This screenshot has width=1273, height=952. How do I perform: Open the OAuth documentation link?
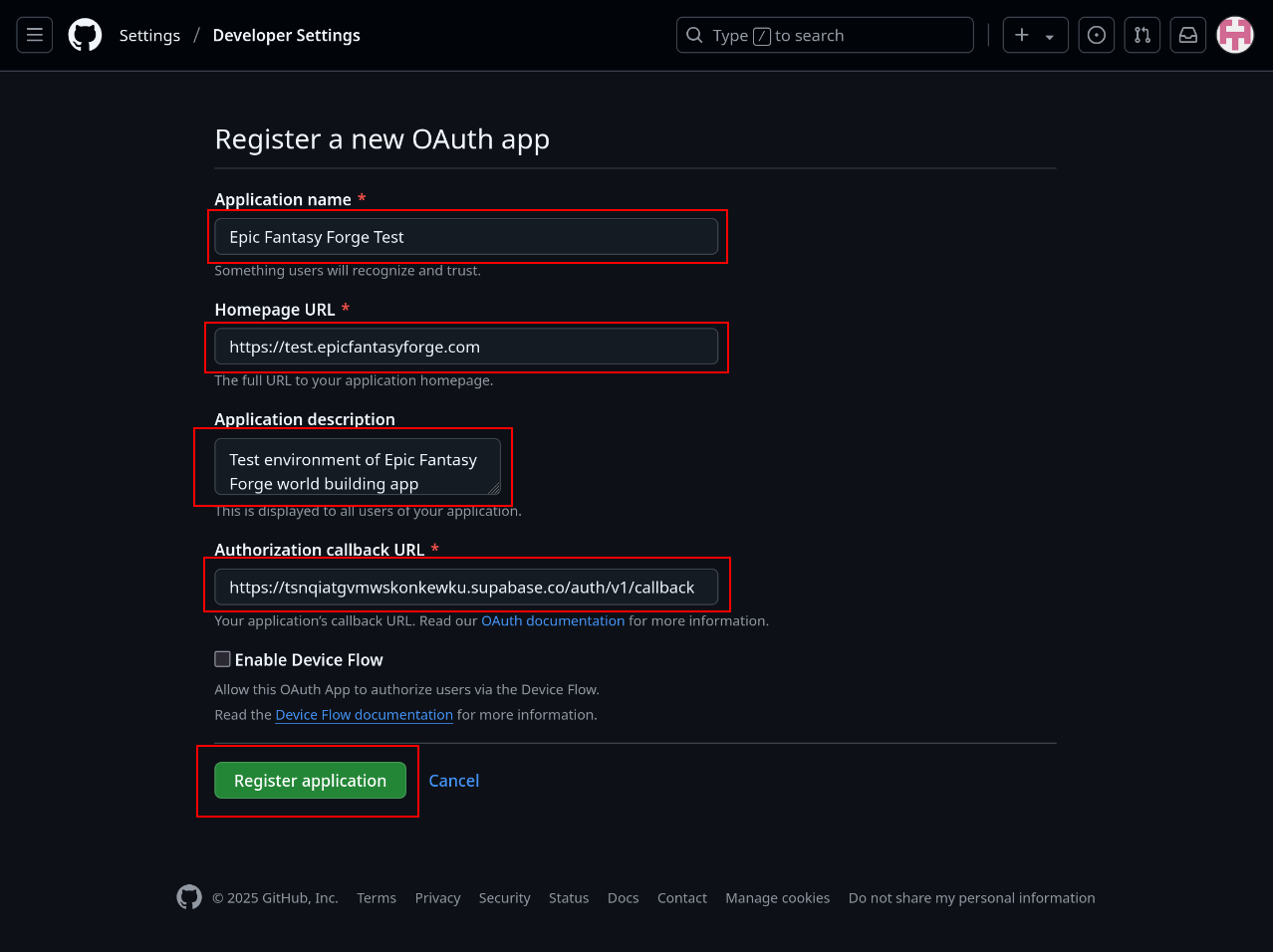[553, 620]
